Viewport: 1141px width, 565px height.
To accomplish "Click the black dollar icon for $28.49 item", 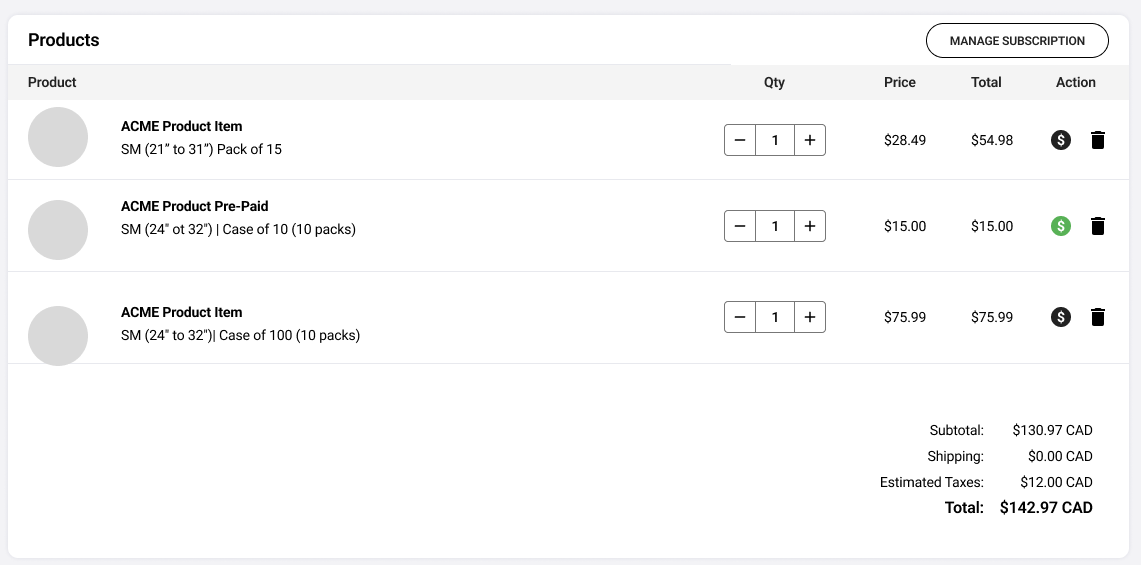I will click(1061, 140).
